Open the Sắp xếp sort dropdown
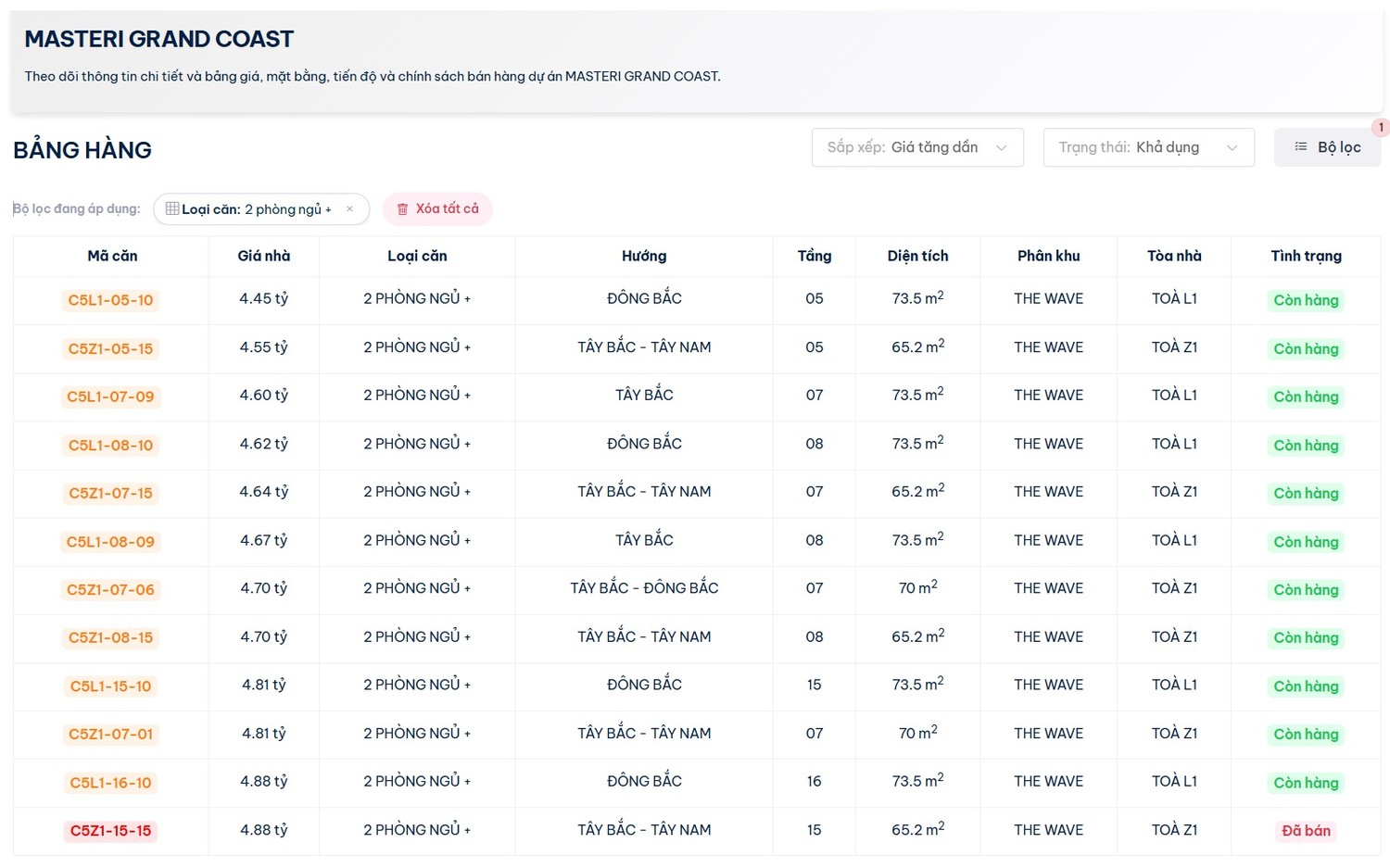The image size is (1390, 868). click(x=916, y=147)
